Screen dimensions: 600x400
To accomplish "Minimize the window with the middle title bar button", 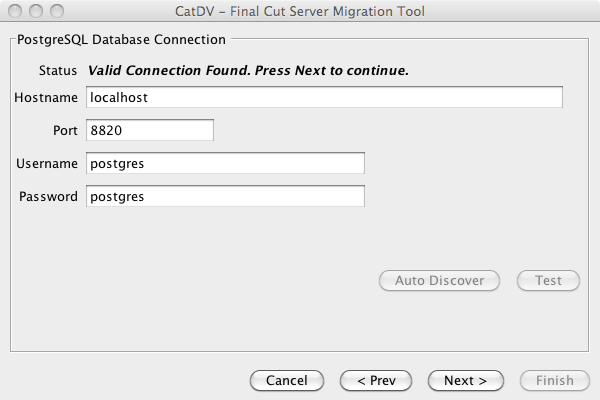I will click(x=36, y=11).
